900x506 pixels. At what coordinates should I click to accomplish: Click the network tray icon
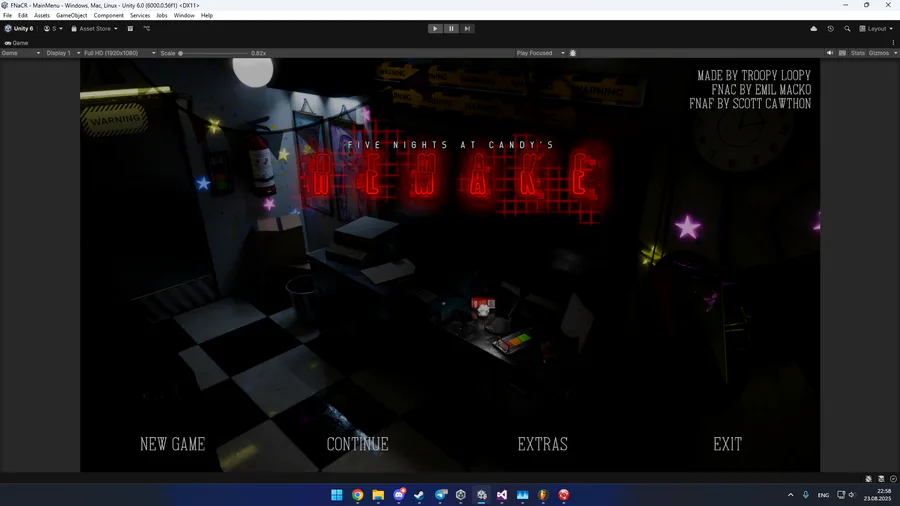841,495
